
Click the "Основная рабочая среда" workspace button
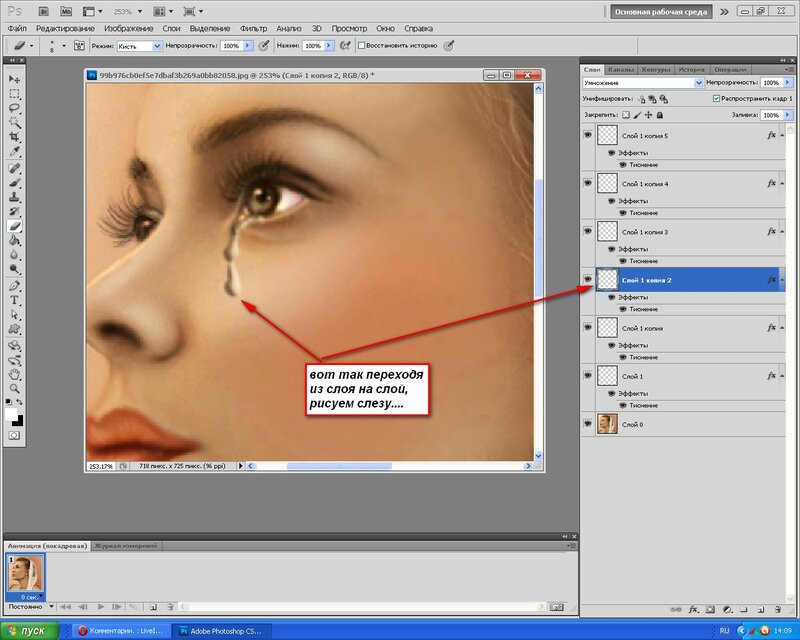coord(661,12)
